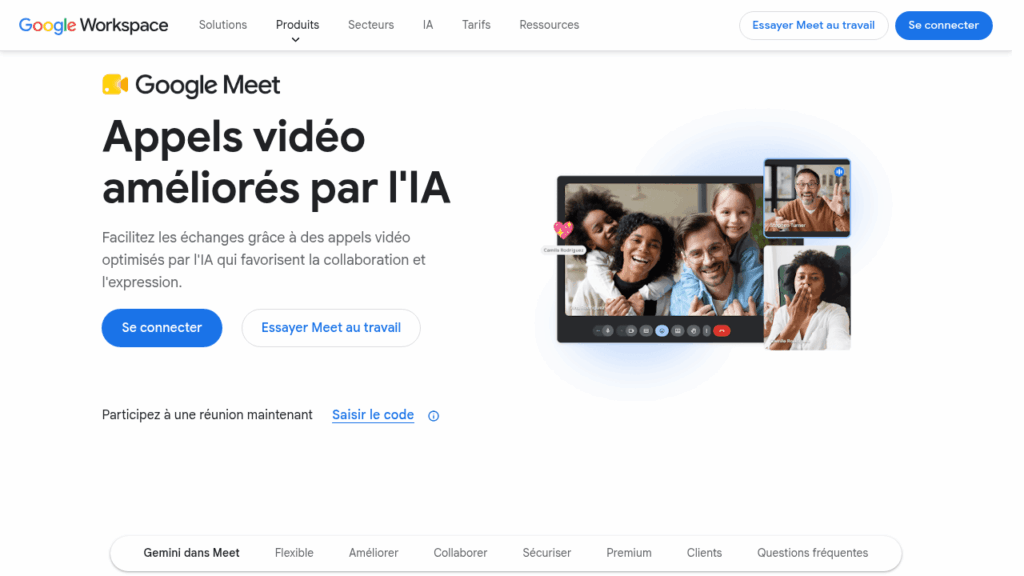Click Essayer Meet au travail in the header
The height and width of the screenshot is (576, 1024).
pos(813,25)
